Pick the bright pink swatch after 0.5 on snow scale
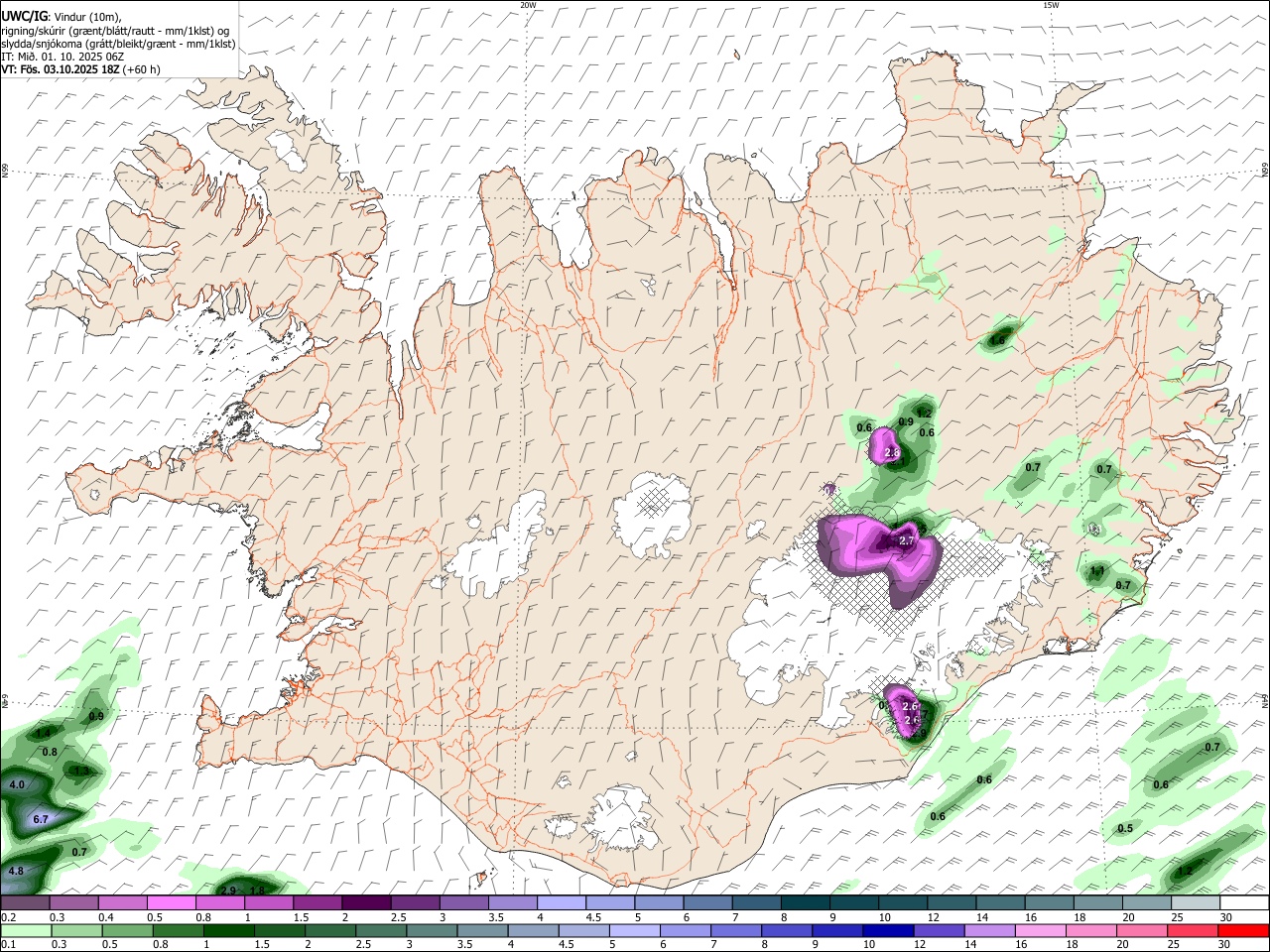 coord(171,903)
